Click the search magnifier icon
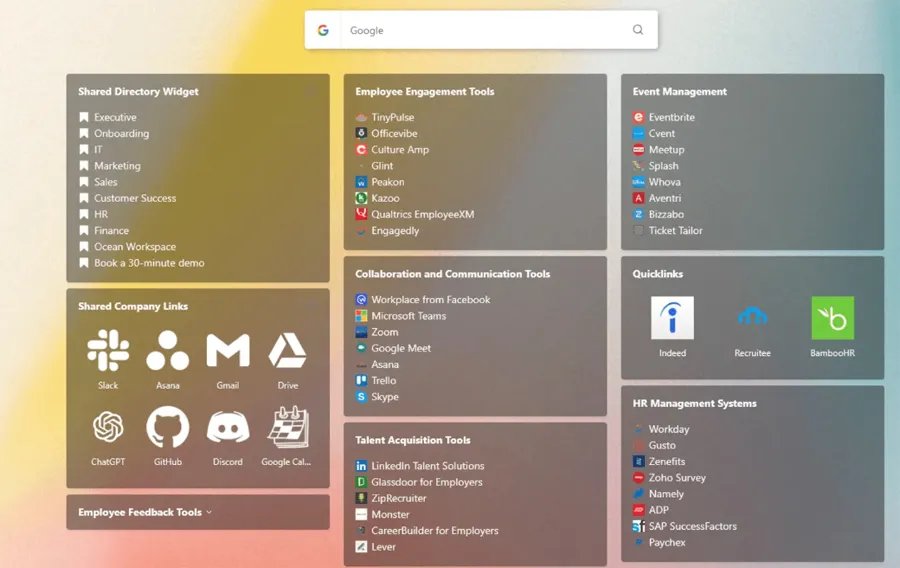The width and height of the screenshot is (900, 568). point(638,30)
